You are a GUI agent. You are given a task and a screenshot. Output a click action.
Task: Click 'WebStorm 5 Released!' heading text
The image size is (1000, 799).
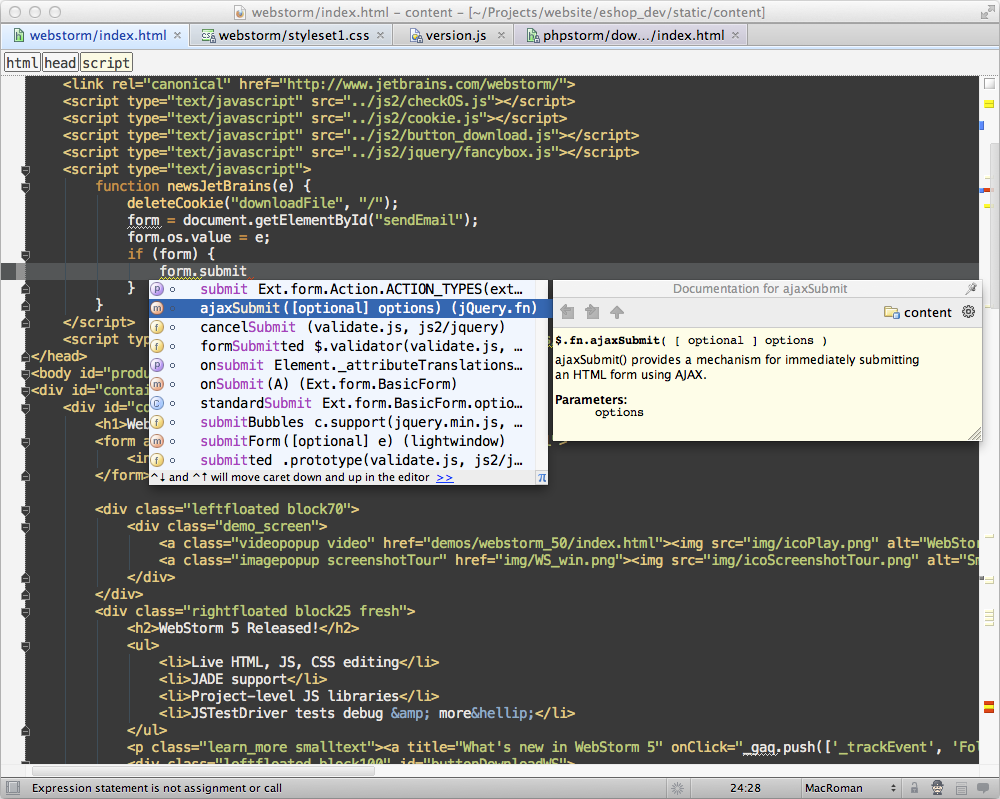pyautogui.click(x=239, y=628)
